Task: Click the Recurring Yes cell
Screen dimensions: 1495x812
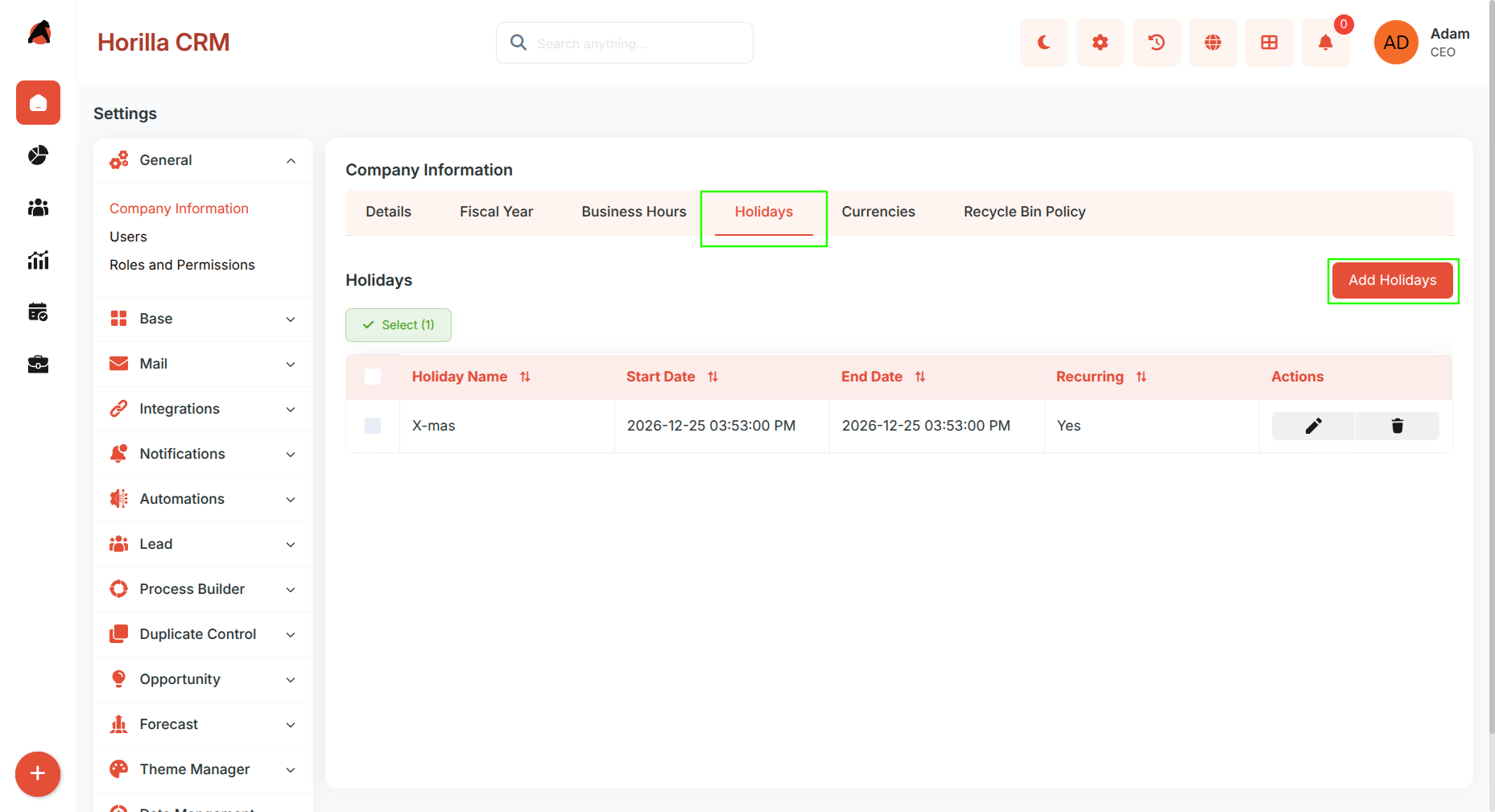Action: point(1152,426)
